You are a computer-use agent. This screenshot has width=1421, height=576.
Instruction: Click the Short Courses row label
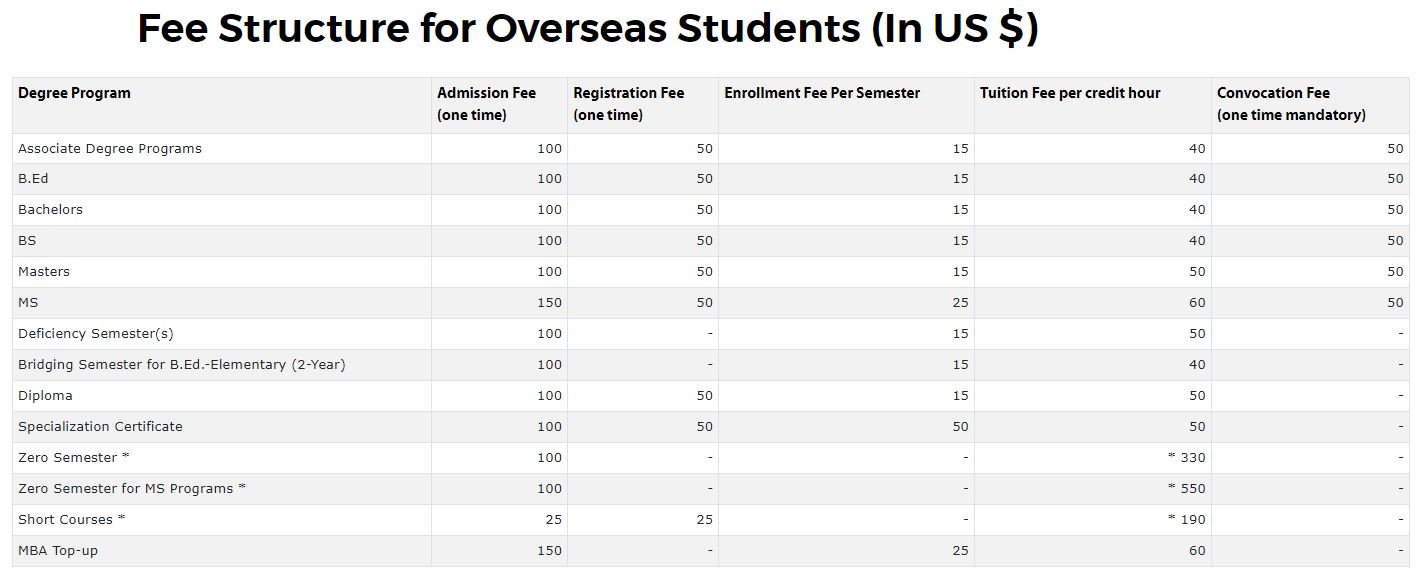(x=72, y=520)
